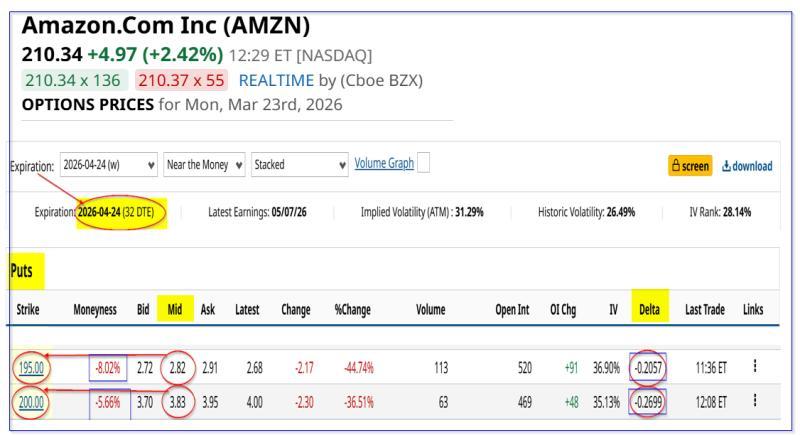Sort by %Change column header
This screenshot has height=435, width=800.
point(353,310)
